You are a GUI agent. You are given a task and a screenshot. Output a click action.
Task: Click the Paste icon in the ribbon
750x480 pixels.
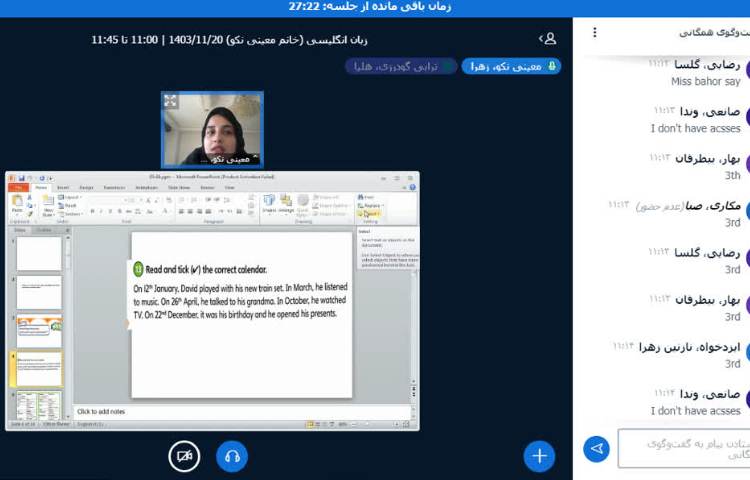click(x=17, y=203)
